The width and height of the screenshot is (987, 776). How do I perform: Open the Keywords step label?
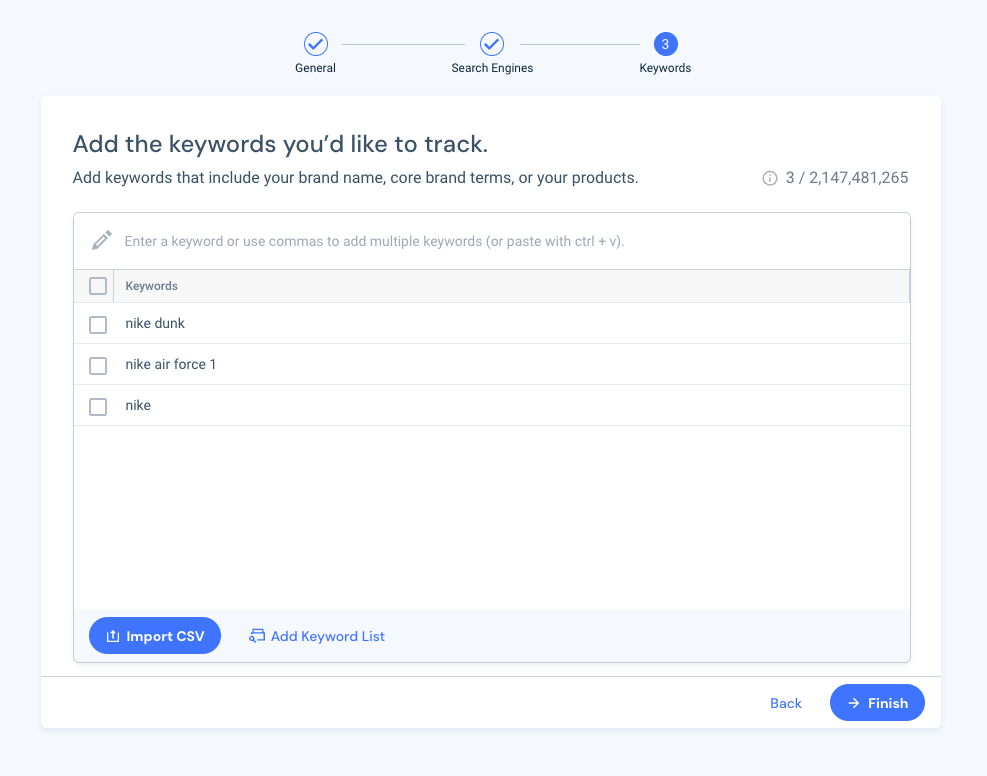point(665,68)
